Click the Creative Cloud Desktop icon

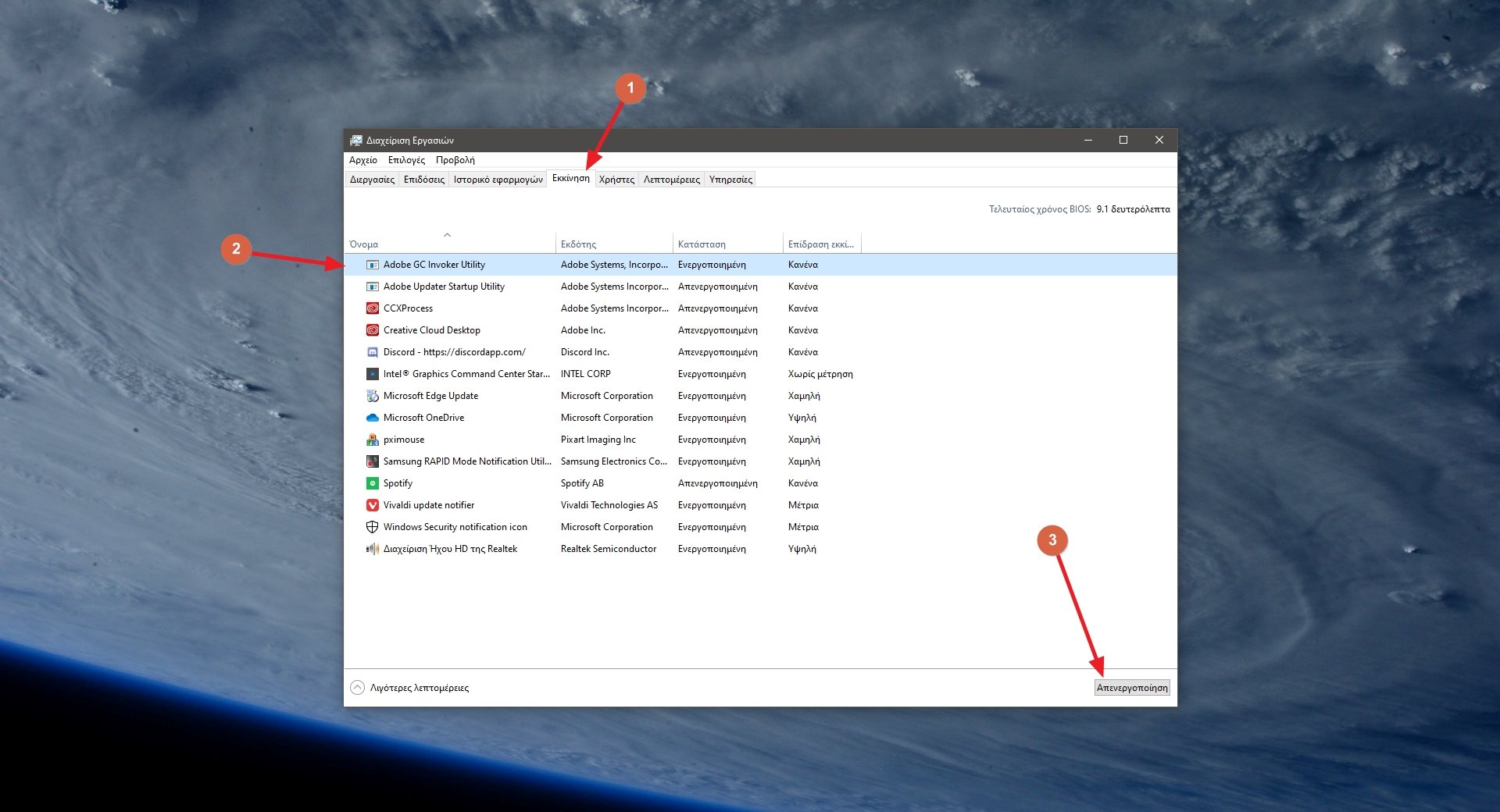(x=373, y=330)
